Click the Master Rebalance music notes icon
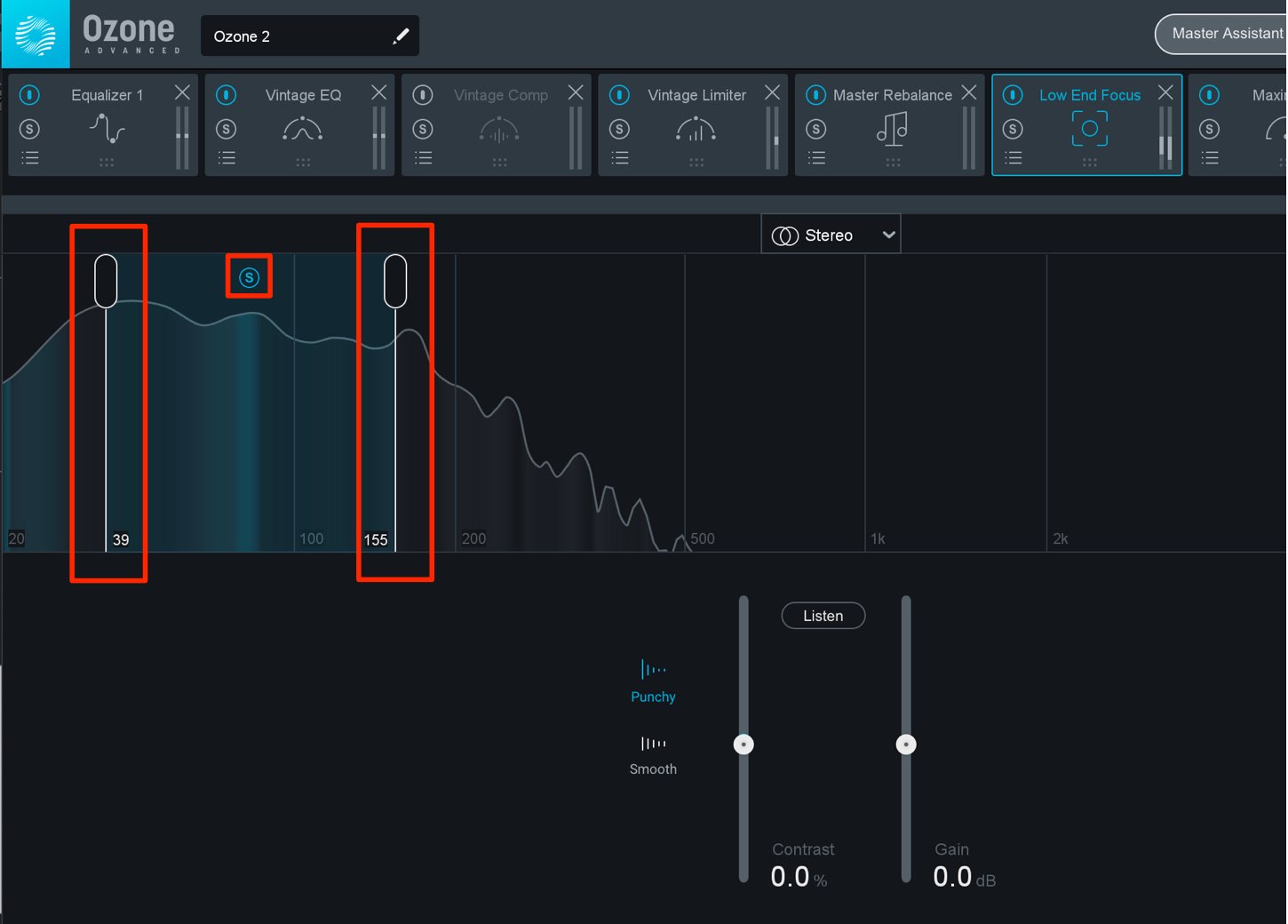The height and width of the screenshot is (924, 1288). tap(892, 129)
